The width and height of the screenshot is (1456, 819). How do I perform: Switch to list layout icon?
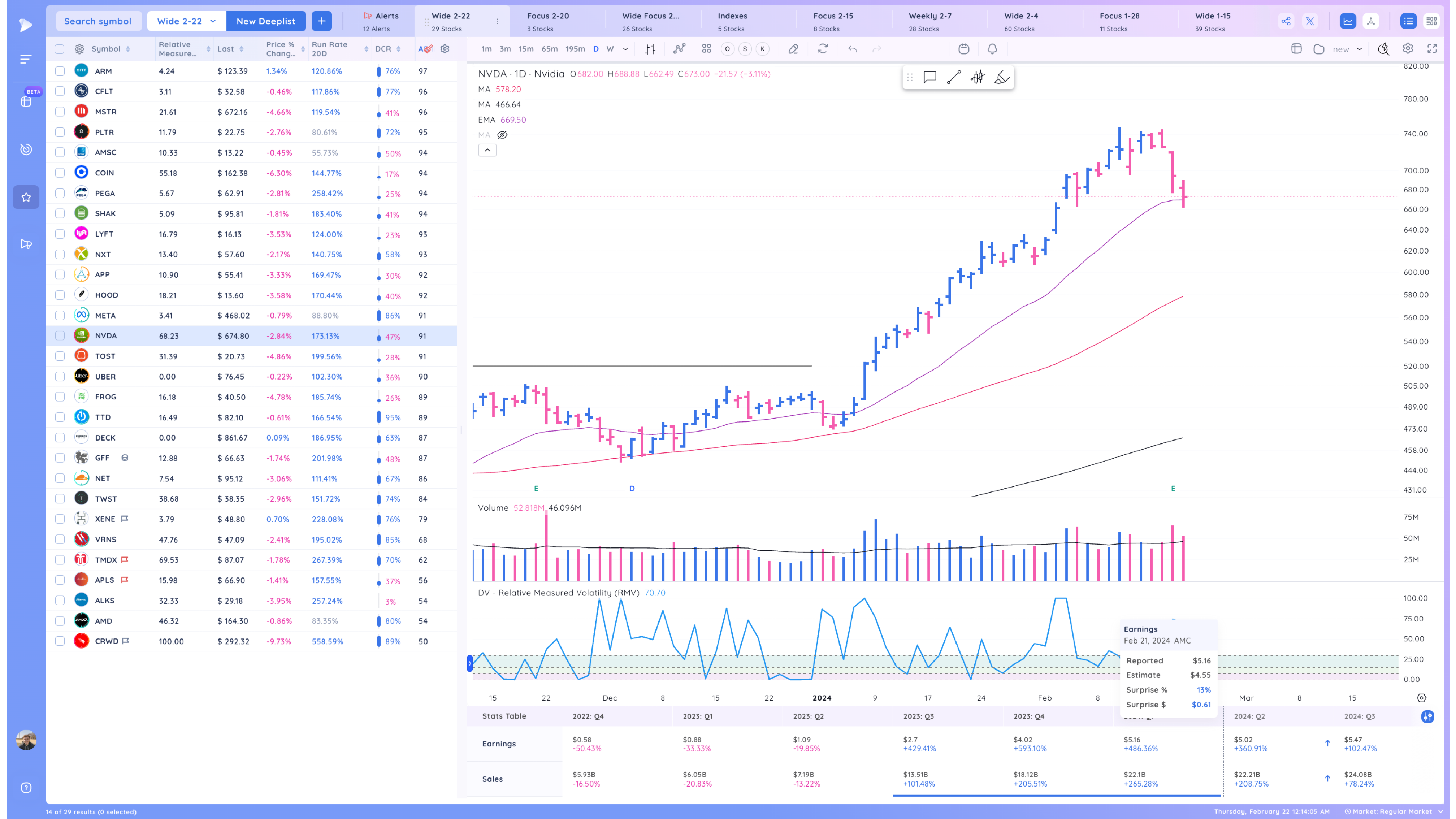click(1408, 21)
